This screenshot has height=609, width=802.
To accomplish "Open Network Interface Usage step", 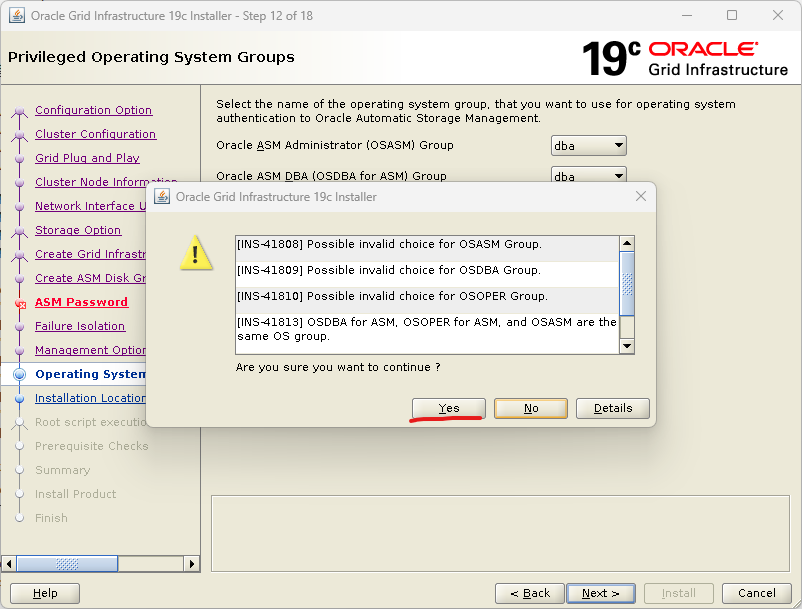I will (x=91, y=206).
